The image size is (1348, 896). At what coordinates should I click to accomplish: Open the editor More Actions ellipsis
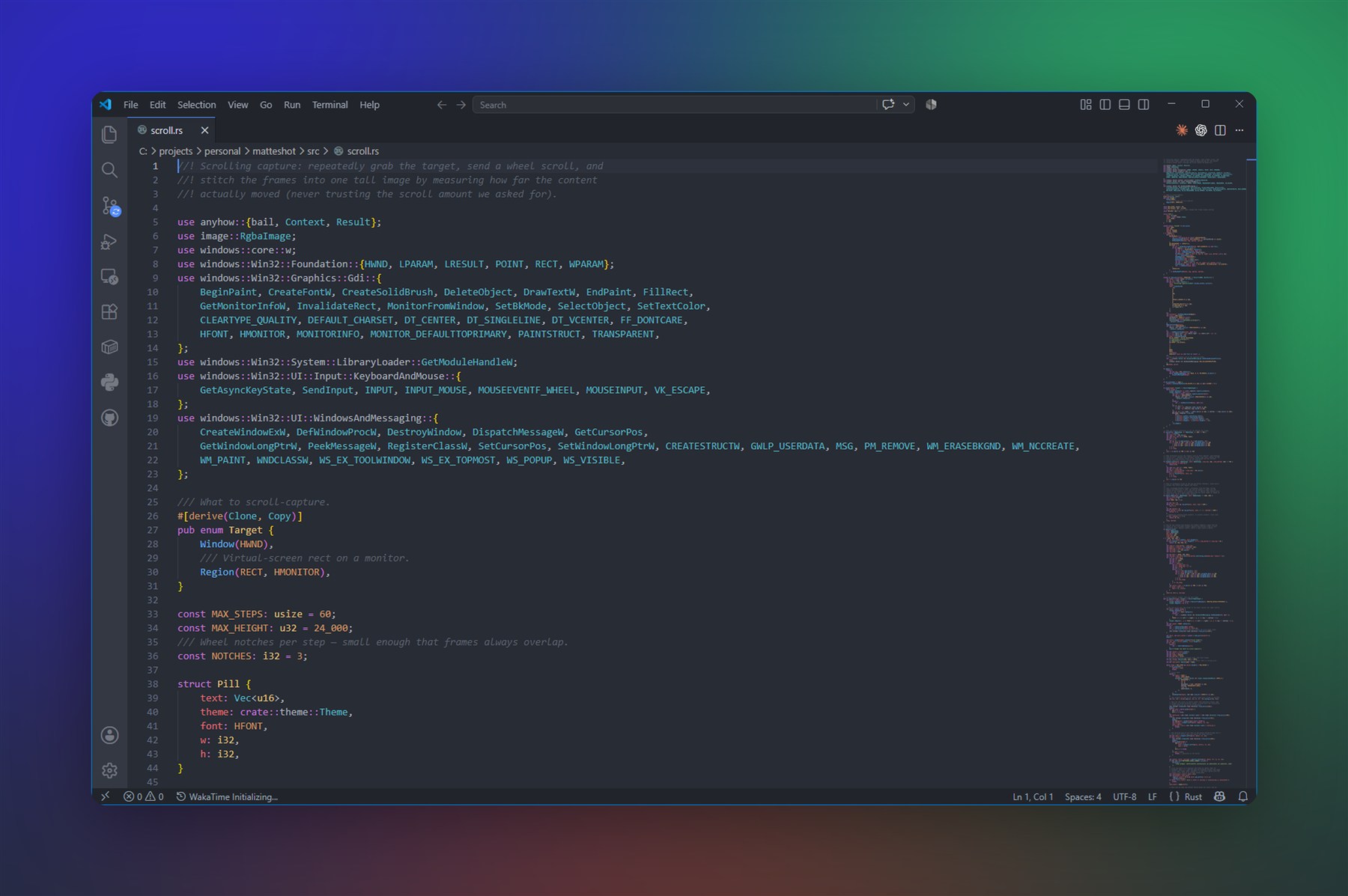1239,130
